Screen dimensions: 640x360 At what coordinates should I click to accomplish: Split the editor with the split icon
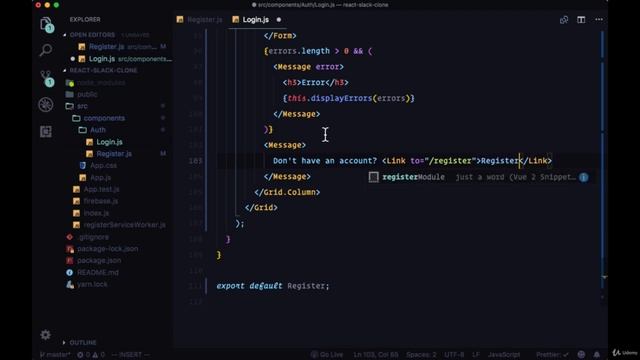click(581, 20)
